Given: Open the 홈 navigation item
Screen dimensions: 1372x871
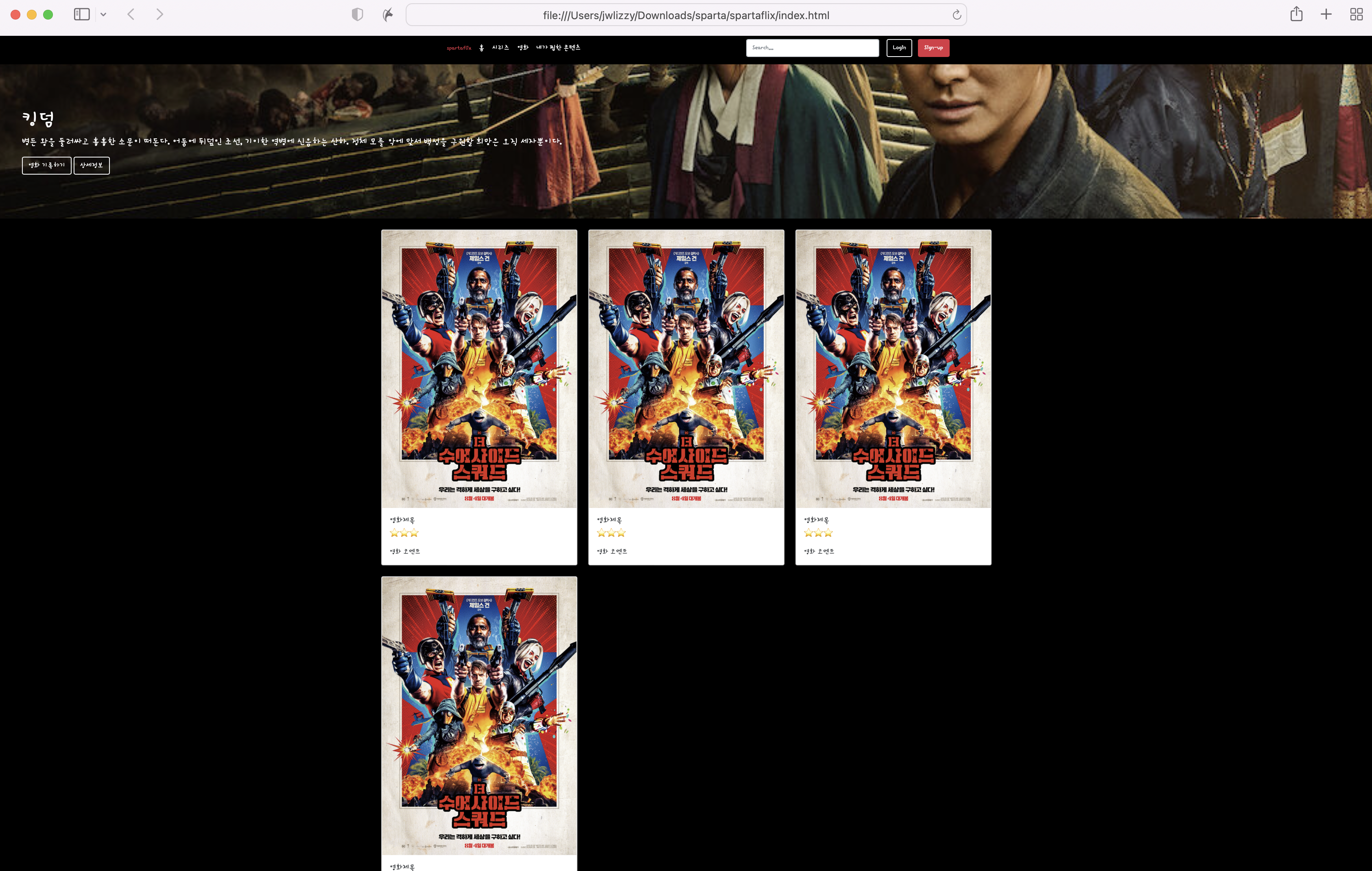Looking at the screenshot, I should [x=481, y=48].
